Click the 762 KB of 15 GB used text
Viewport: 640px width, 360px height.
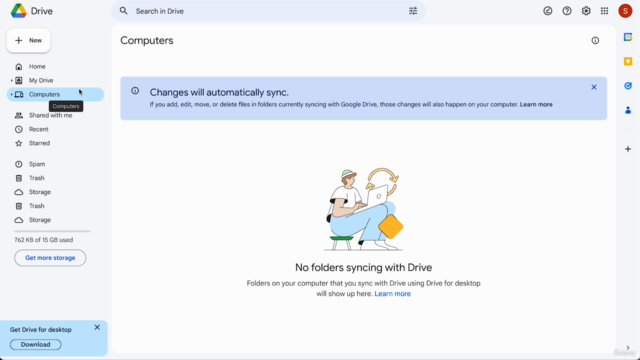(44, 240)
